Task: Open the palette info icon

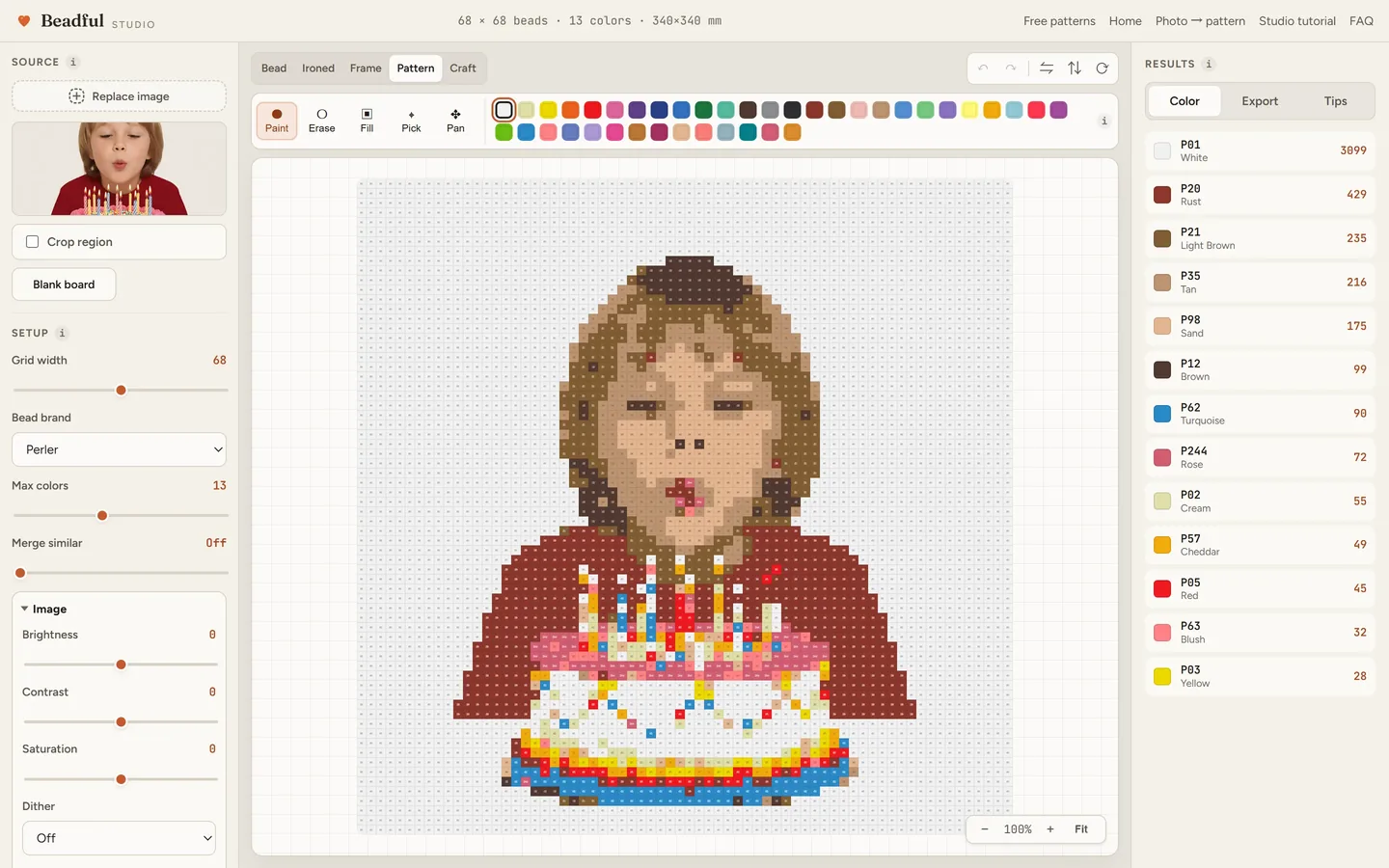Action: pos(1104,121)
